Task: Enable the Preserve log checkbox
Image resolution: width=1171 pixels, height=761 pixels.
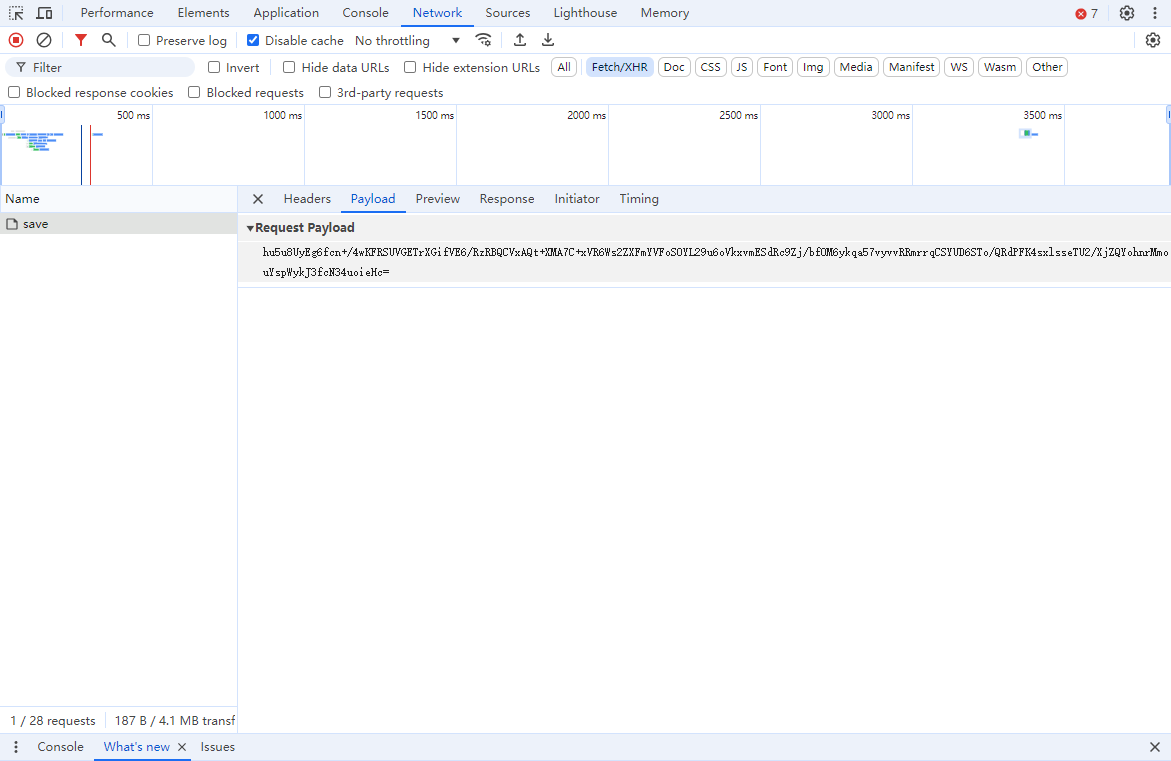Action: pos(144,41)
